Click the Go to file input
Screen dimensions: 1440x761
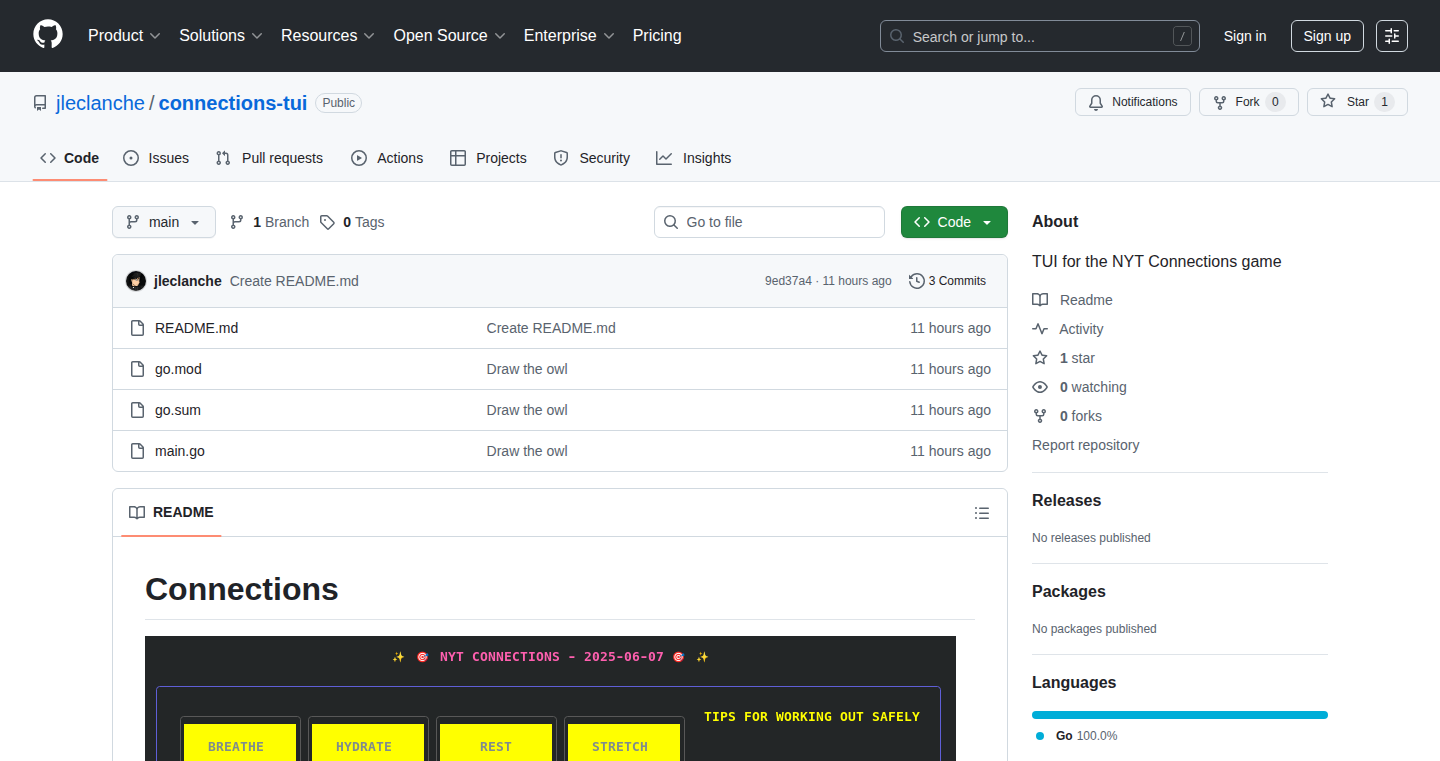770,222
